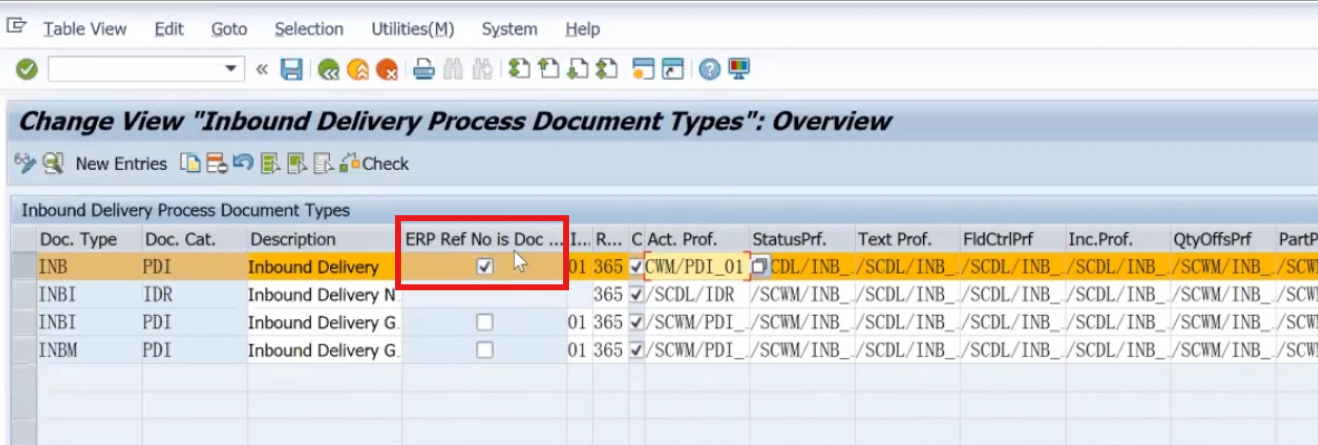1318x445 pixels.
Task: Jump to first page icon
Action: (518, 69)
